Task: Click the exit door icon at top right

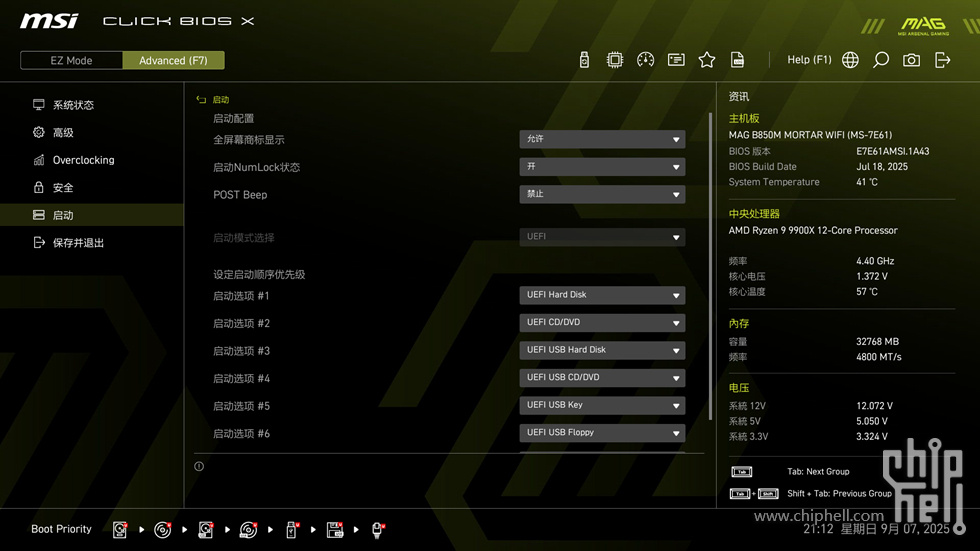Action: click(942, 60)
